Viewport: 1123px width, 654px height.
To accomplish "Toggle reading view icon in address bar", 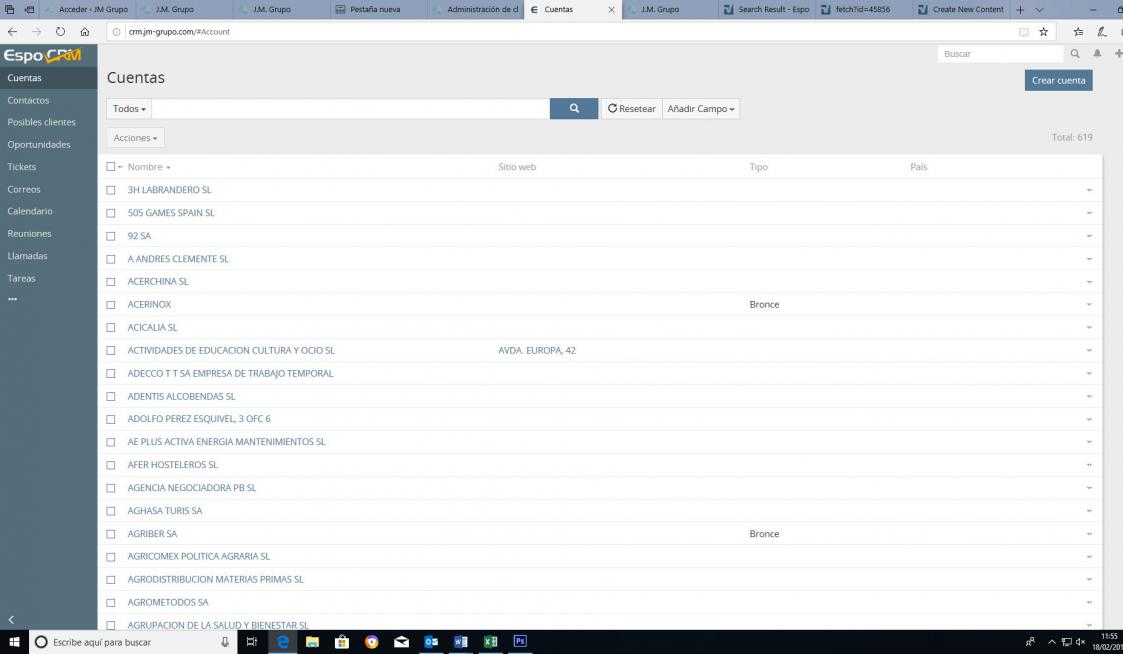I will [x=1023, y=32].
